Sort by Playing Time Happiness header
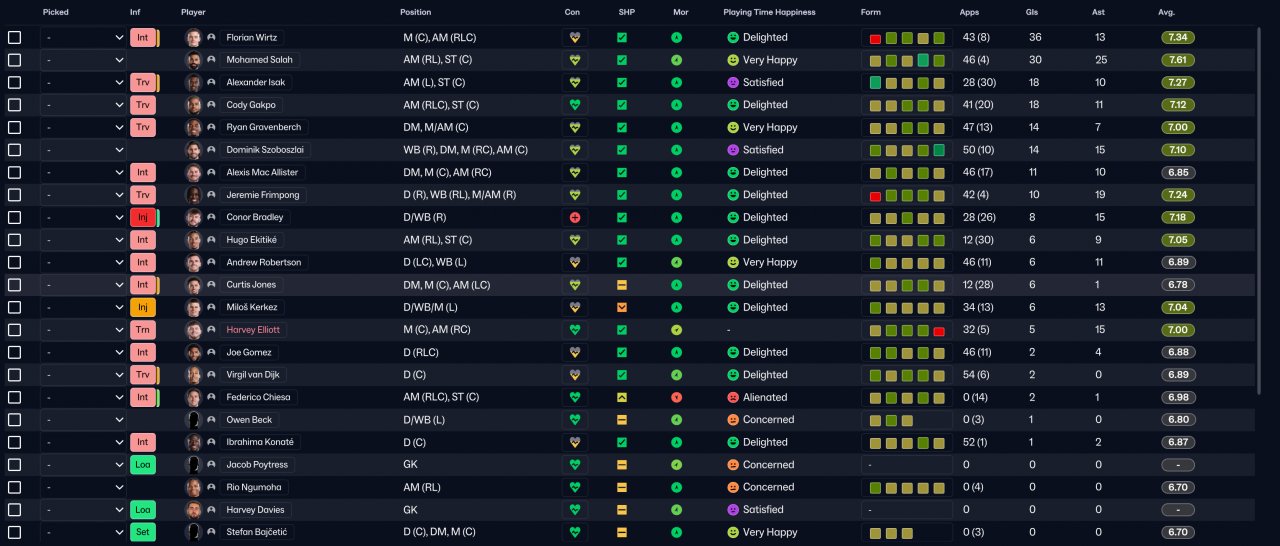1280x546 pixels. coord(769,12)
